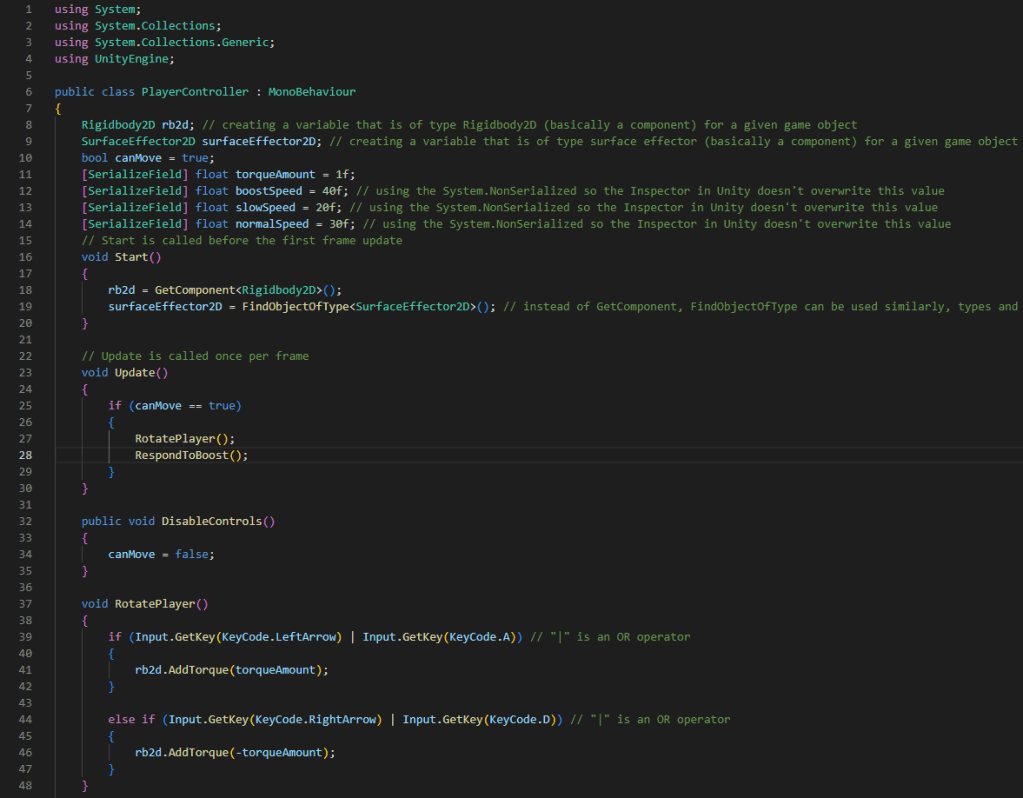Click line number 1 in the gutter
The image size is (1023, 798).
[x=27, y=9]
